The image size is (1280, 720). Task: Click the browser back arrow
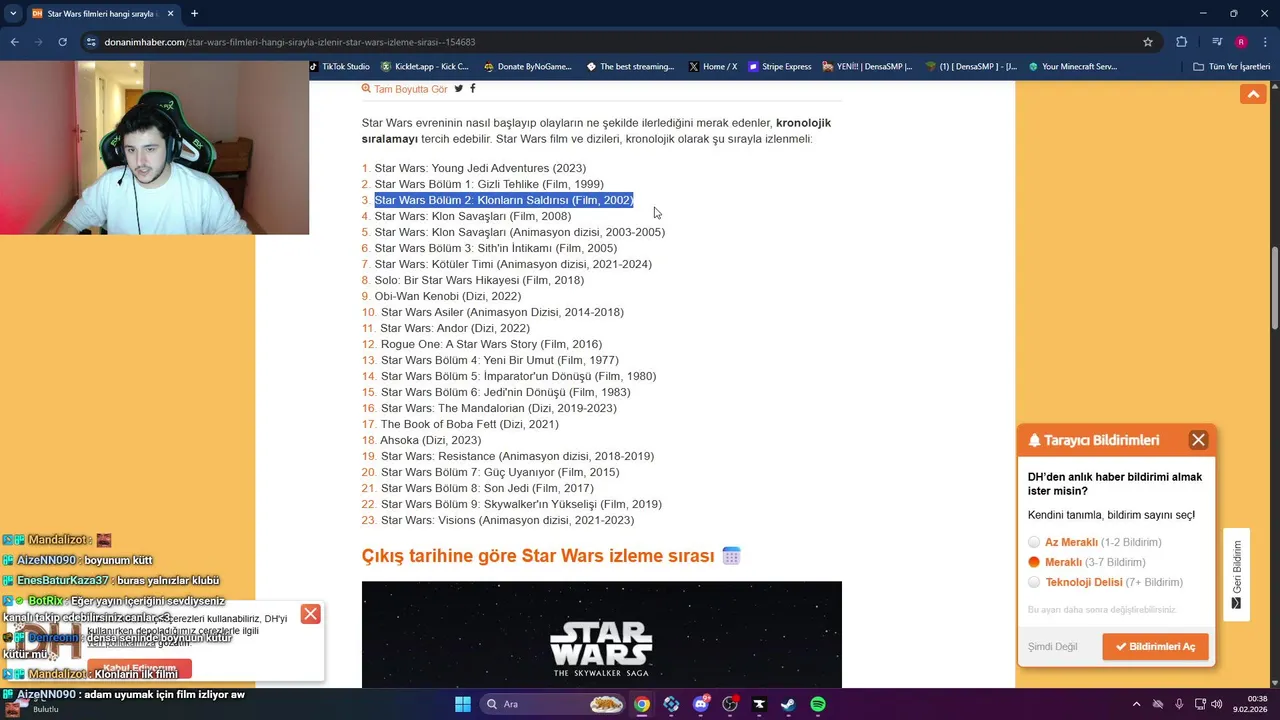(x=14, y=42)
